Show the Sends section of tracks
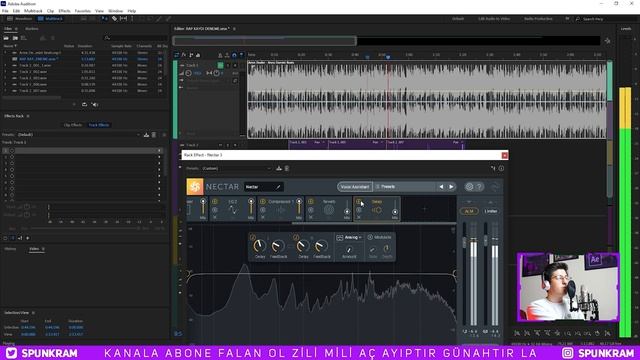The image size is (640, 360). pos(191,55)
